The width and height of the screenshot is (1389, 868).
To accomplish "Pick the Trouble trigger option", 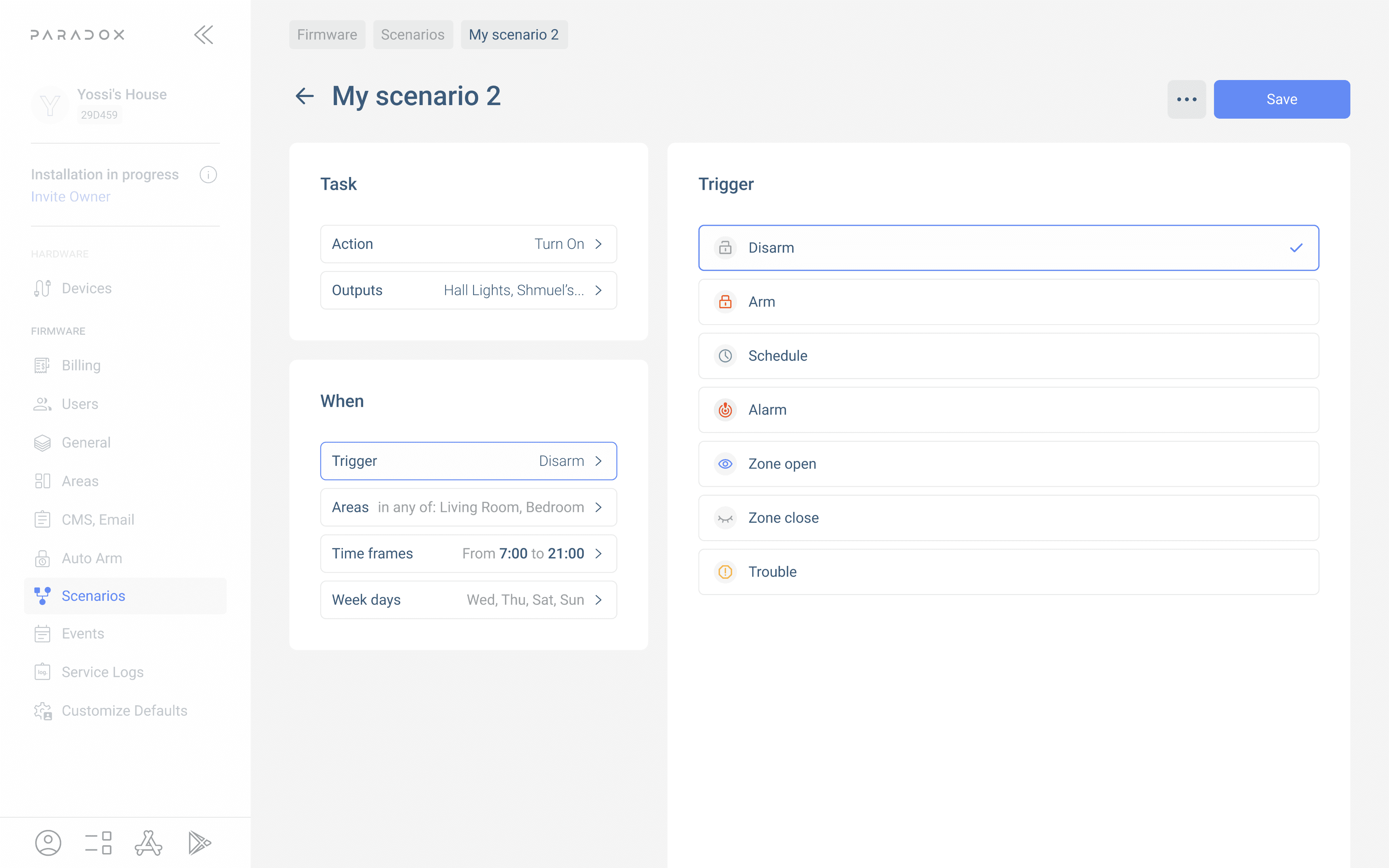I will coord(1008,572).
